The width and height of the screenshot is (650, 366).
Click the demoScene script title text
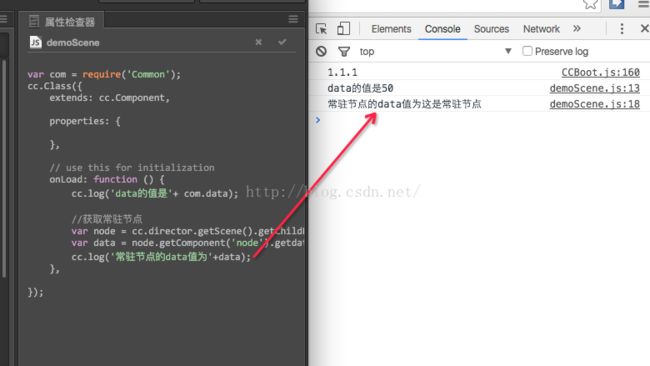click(x=73, y=43)
